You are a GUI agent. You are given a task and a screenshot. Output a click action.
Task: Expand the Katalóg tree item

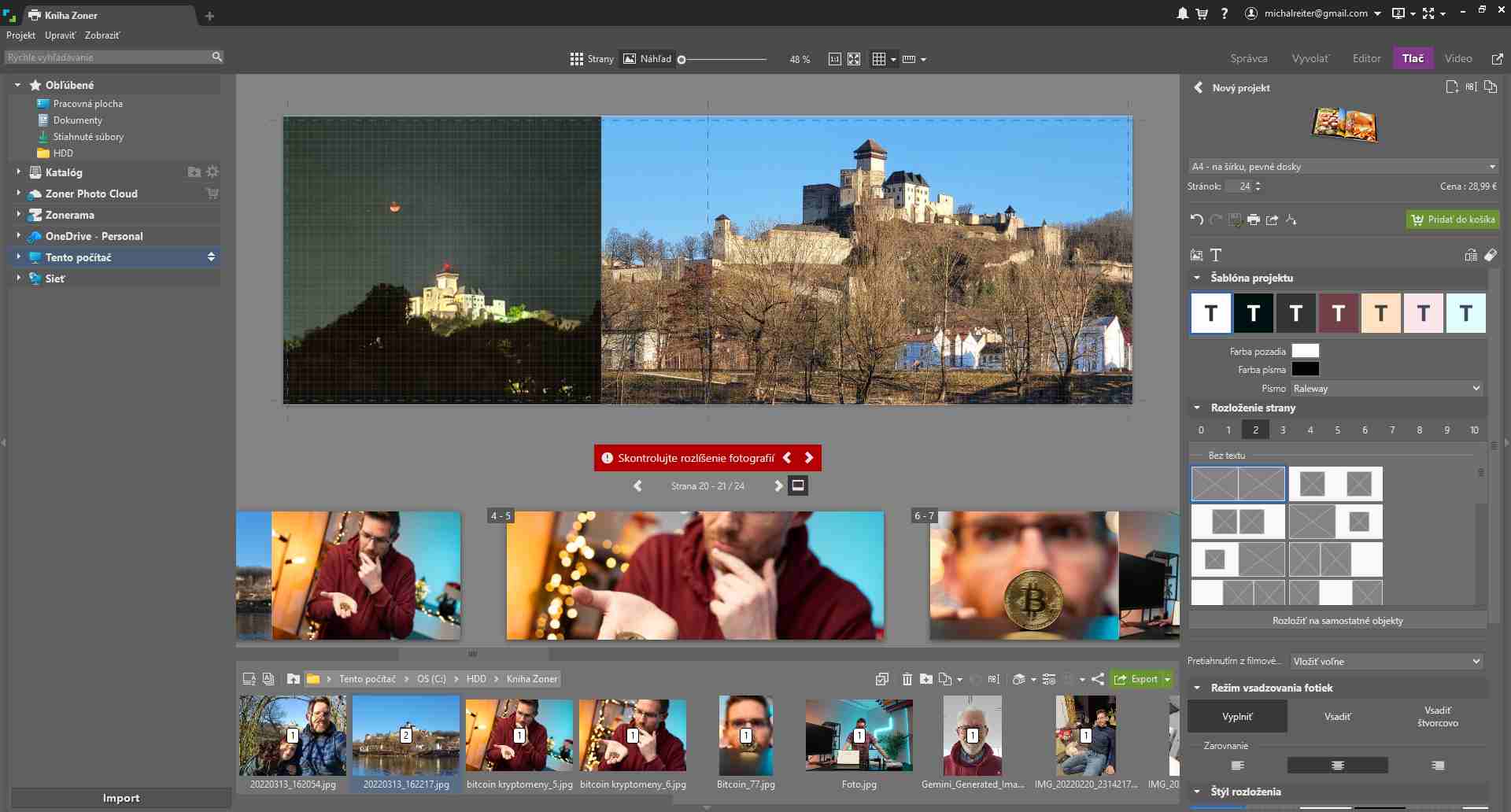pos(18,172)
